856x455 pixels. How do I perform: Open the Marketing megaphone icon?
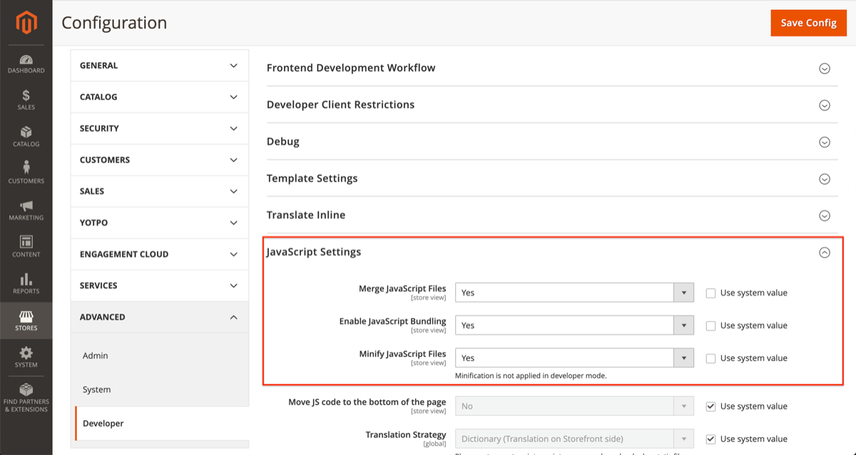[x=26, y=210]
